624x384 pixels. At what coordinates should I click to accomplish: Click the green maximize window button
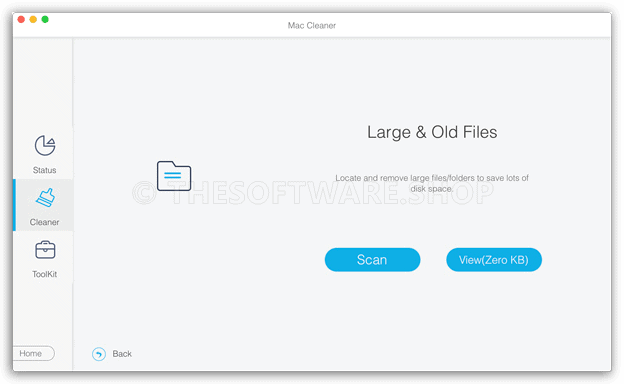click(45, 19)
